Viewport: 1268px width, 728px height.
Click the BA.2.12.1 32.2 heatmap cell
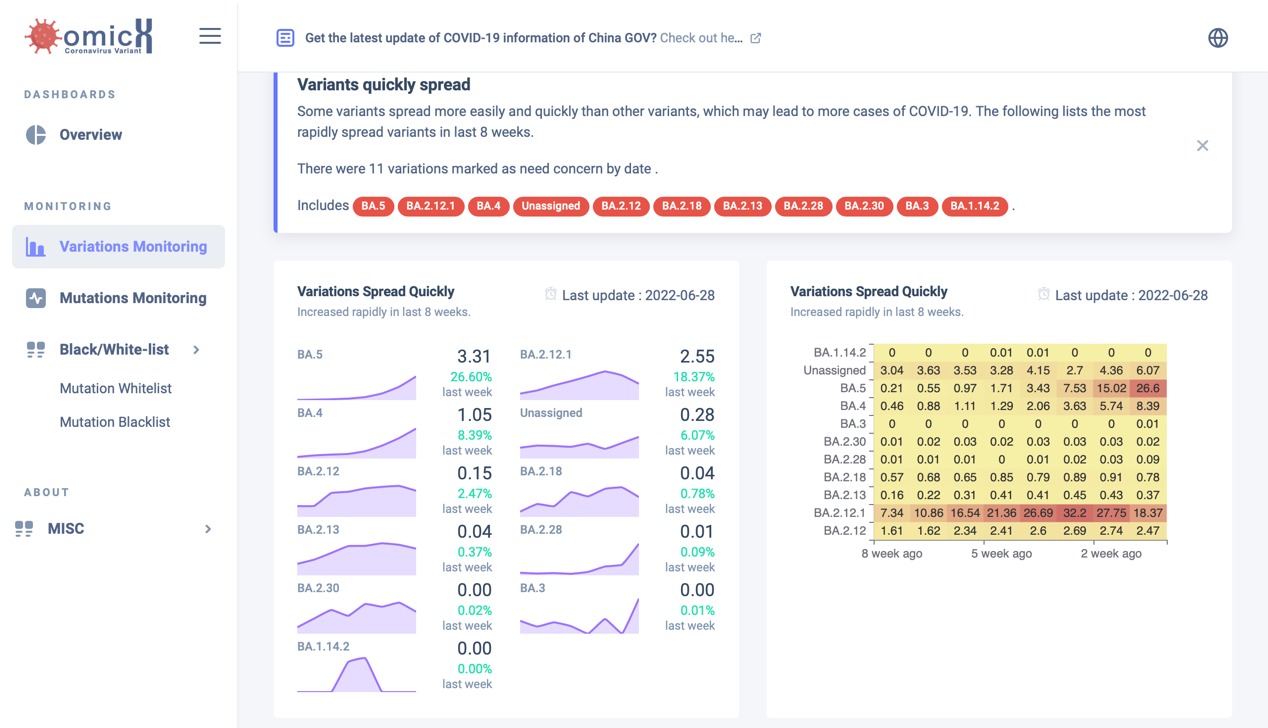pyautogui.click(x=1075, y=513)
